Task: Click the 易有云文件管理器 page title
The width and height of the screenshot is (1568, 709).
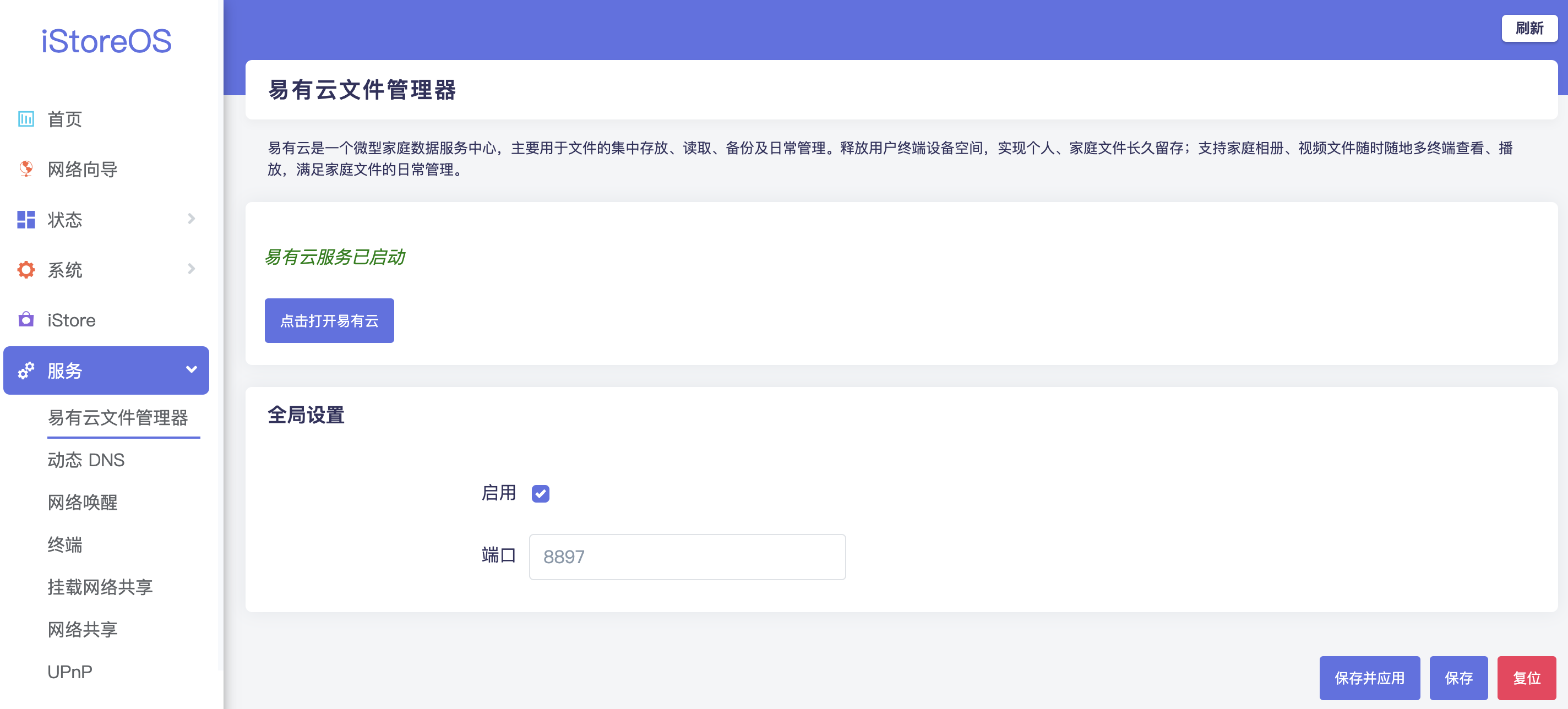Action: 362,90
